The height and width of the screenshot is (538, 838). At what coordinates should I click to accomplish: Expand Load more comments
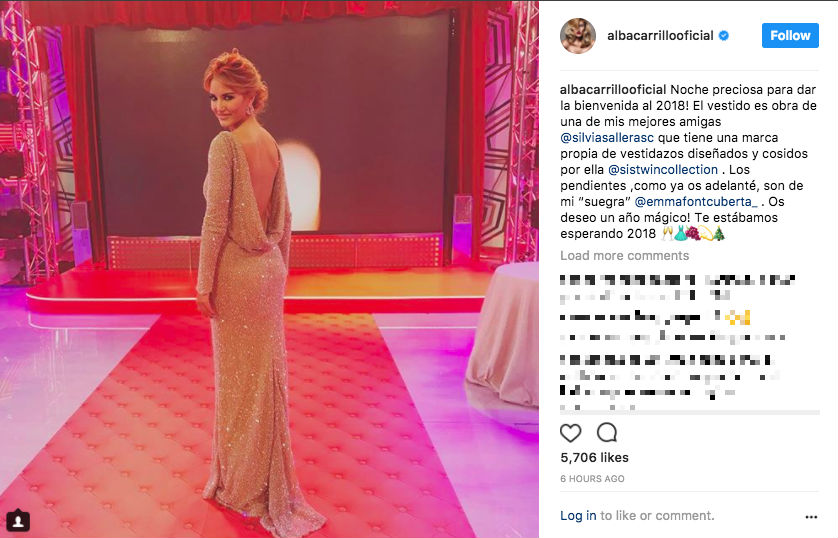tap(624, 255)
